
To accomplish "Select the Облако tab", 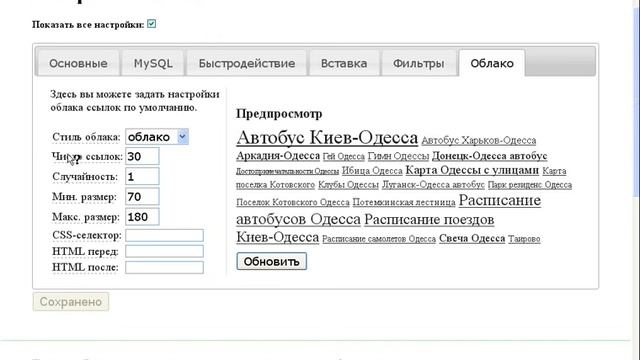I will (492, 63).
